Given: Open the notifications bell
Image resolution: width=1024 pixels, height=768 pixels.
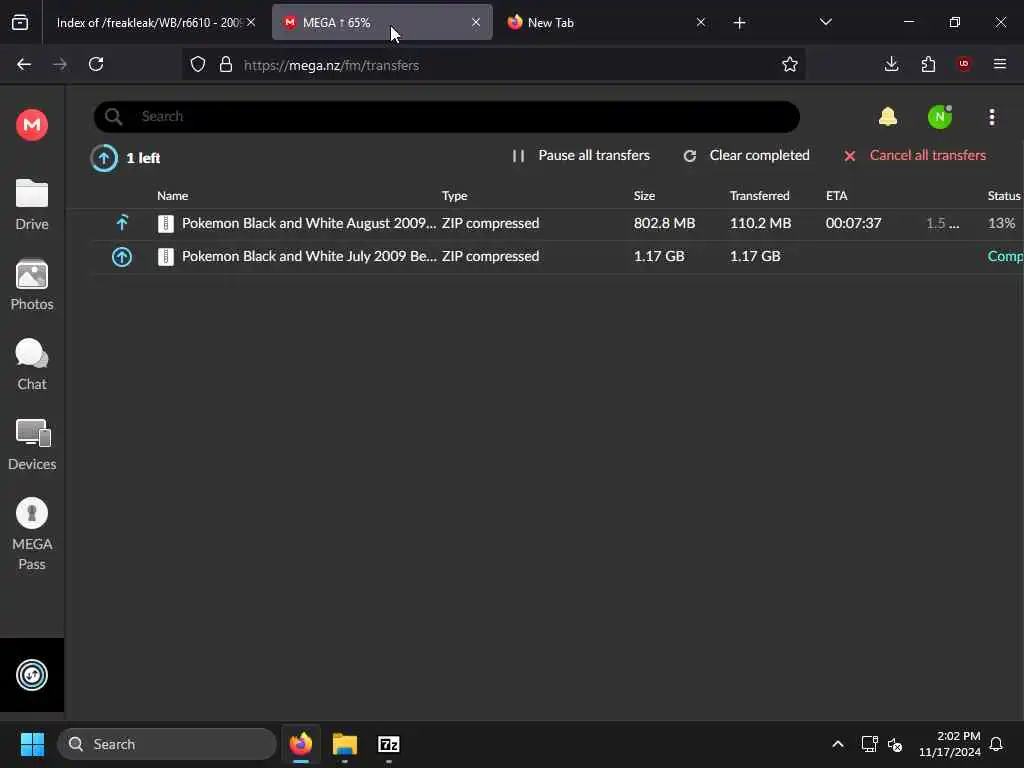Looking at the screenshot, I should 888,117.
